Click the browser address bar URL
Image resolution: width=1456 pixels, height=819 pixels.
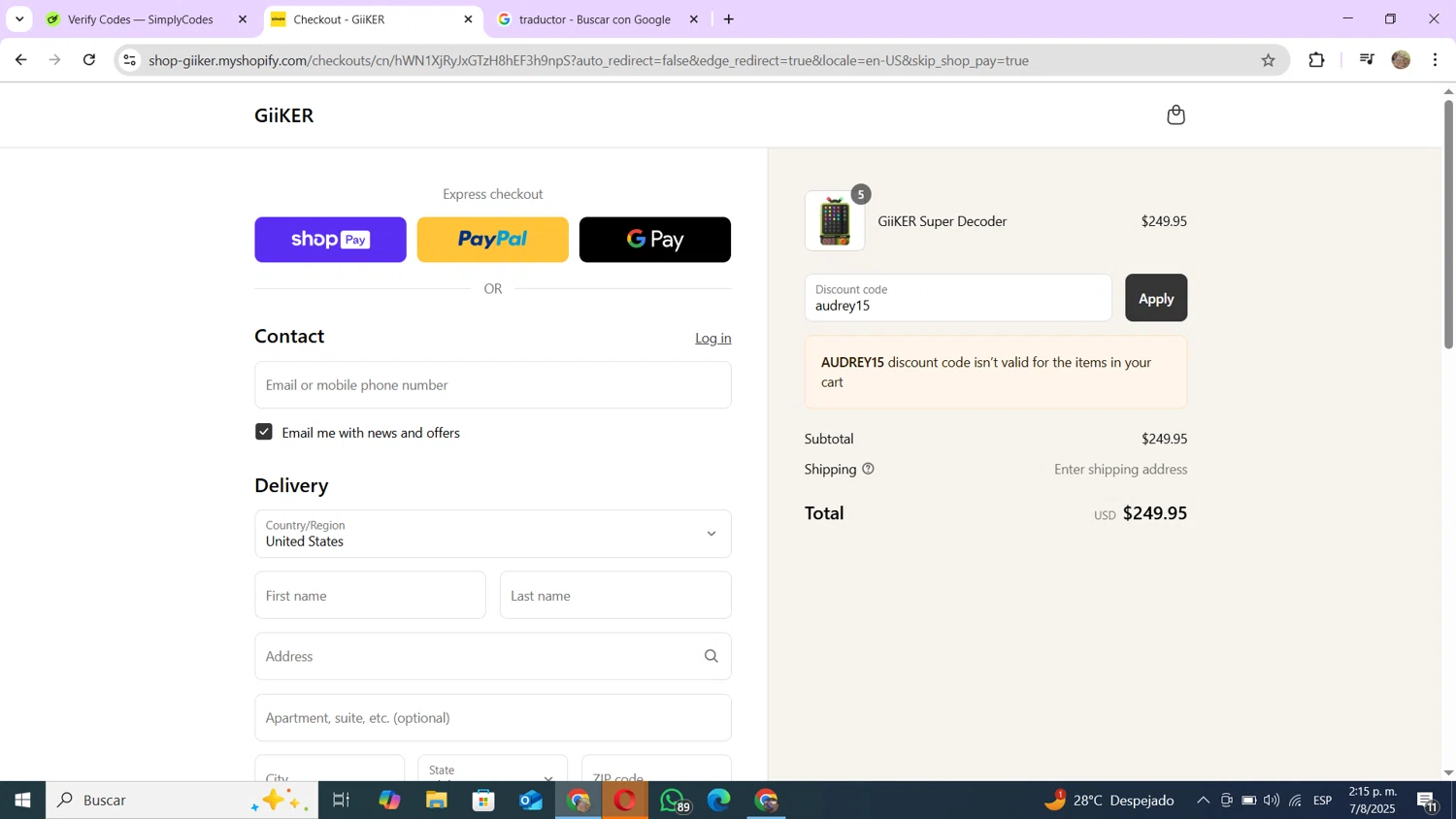(x=588, y=60)
